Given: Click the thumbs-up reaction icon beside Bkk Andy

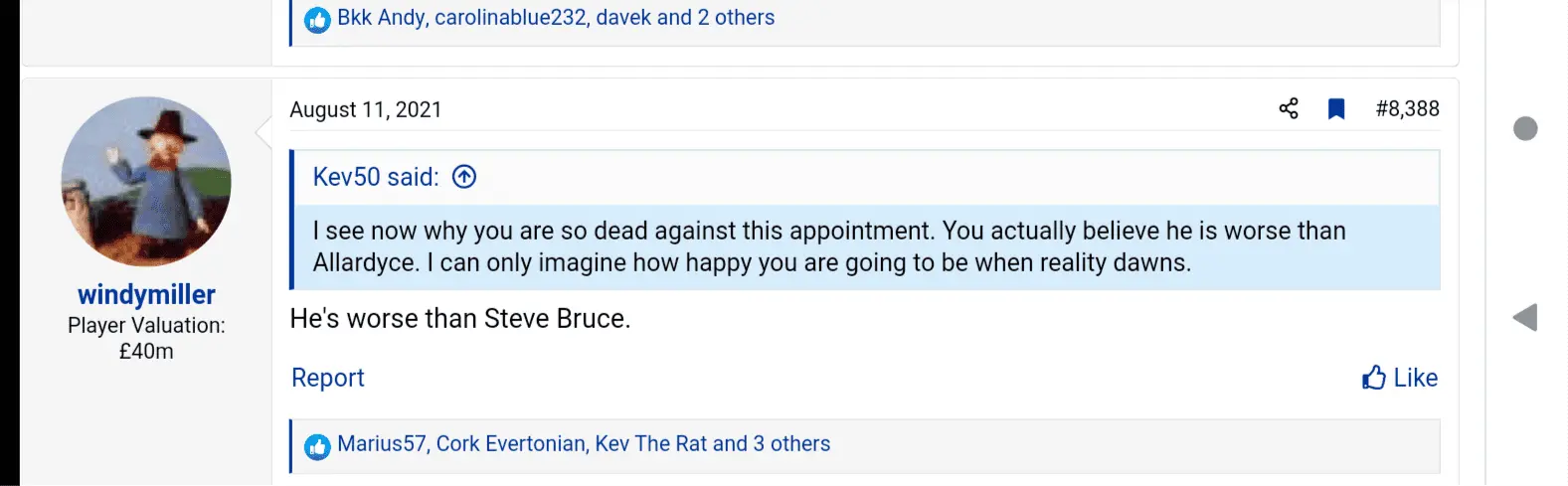Looking at the screenshot, I should pos(317,20).
